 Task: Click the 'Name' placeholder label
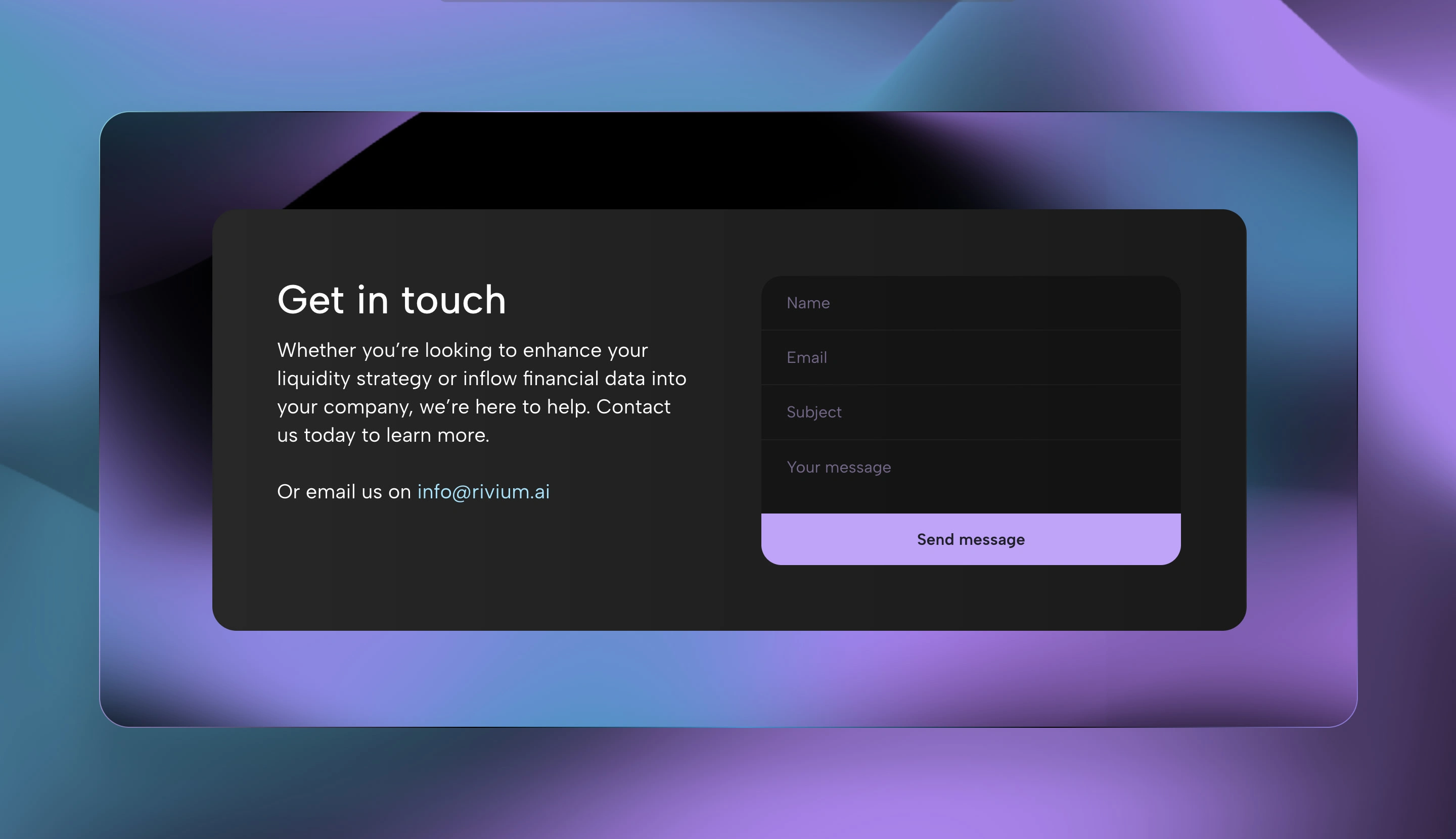click(808, 303)
